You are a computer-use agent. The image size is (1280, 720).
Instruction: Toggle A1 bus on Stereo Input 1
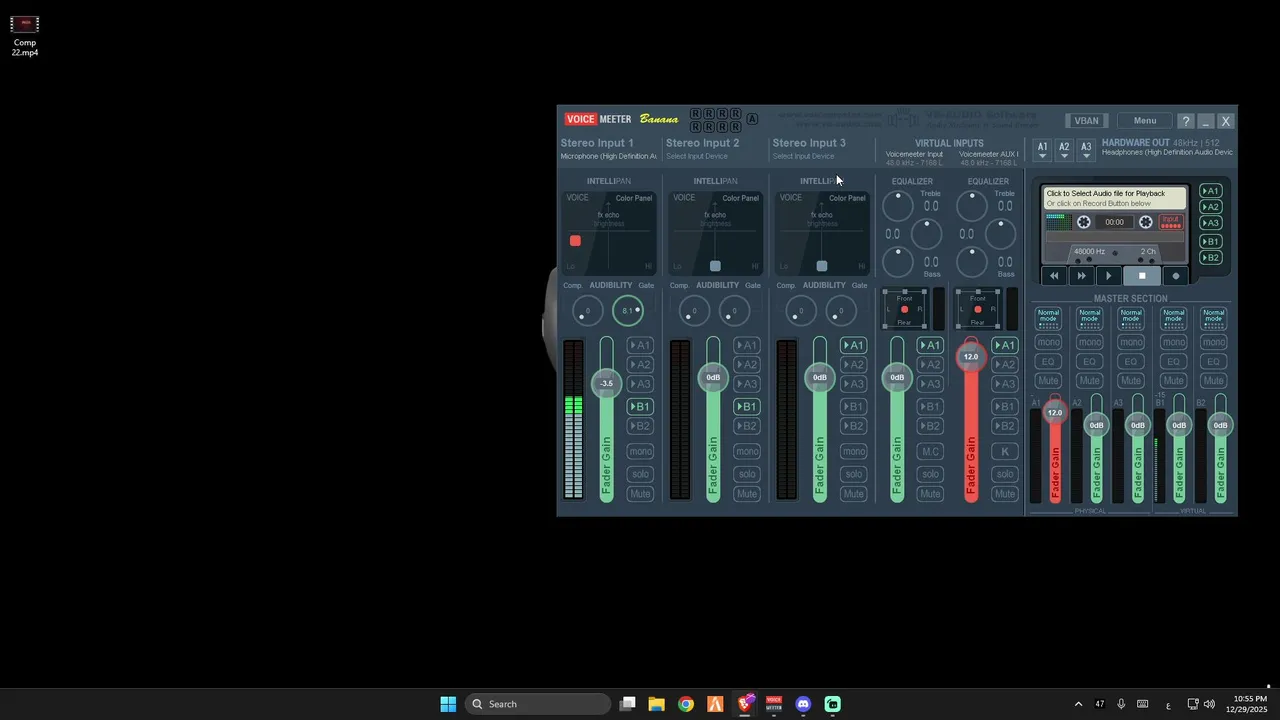coord(640,345)
